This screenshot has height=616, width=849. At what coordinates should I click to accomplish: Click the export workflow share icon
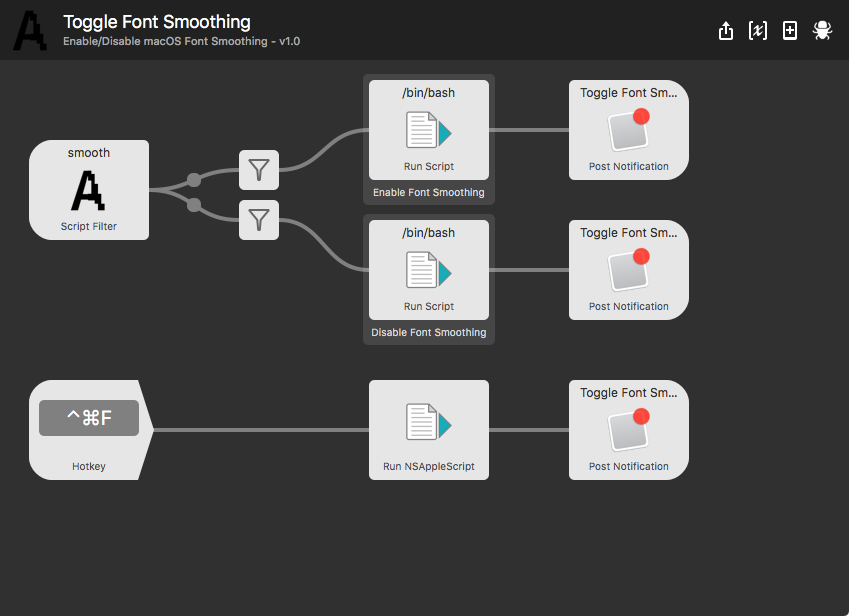[726, 31]
